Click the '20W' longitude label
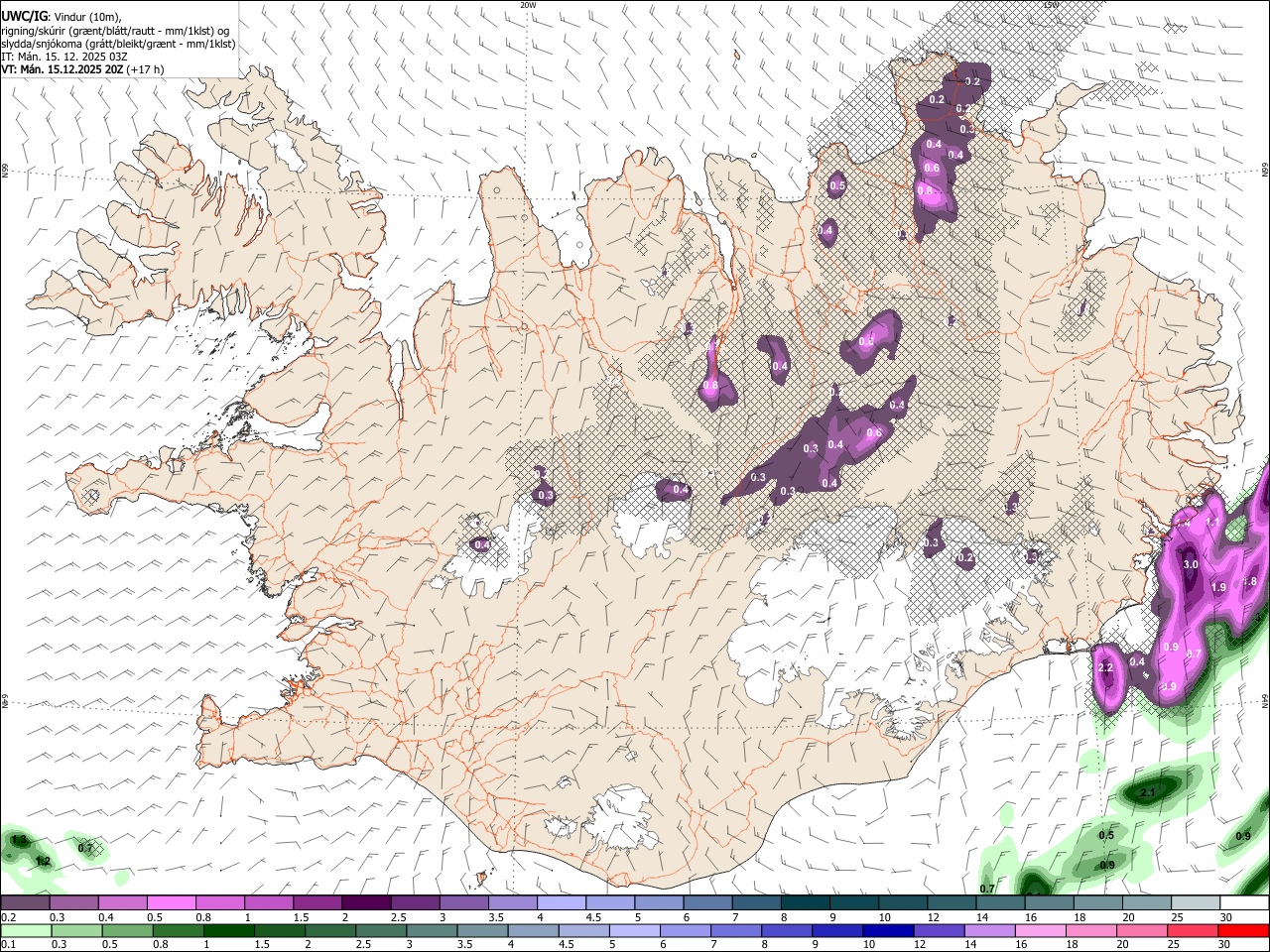 click(528, 5)
